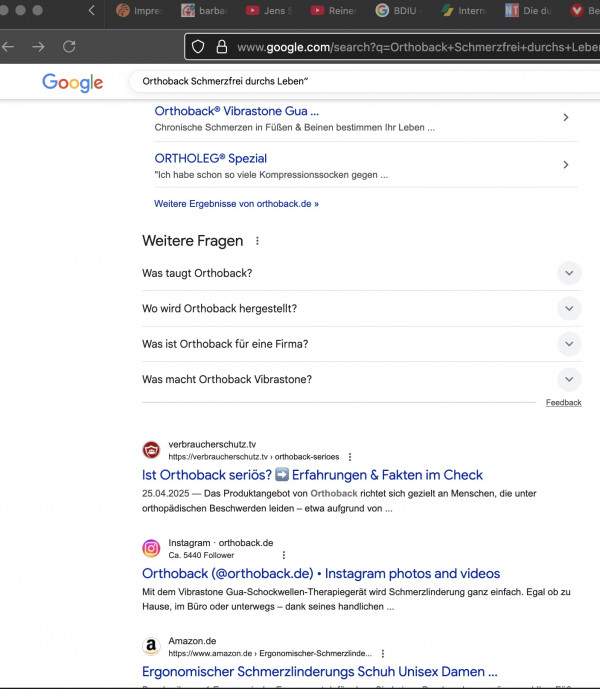Switch to the Vivaldi 'Be' tab

(585, 11)
